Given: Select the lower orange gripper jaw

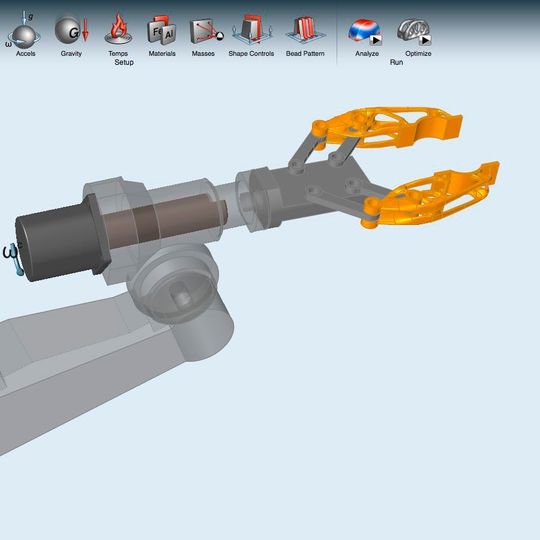Looking at the screenshot, I should (x=430, y=196).
